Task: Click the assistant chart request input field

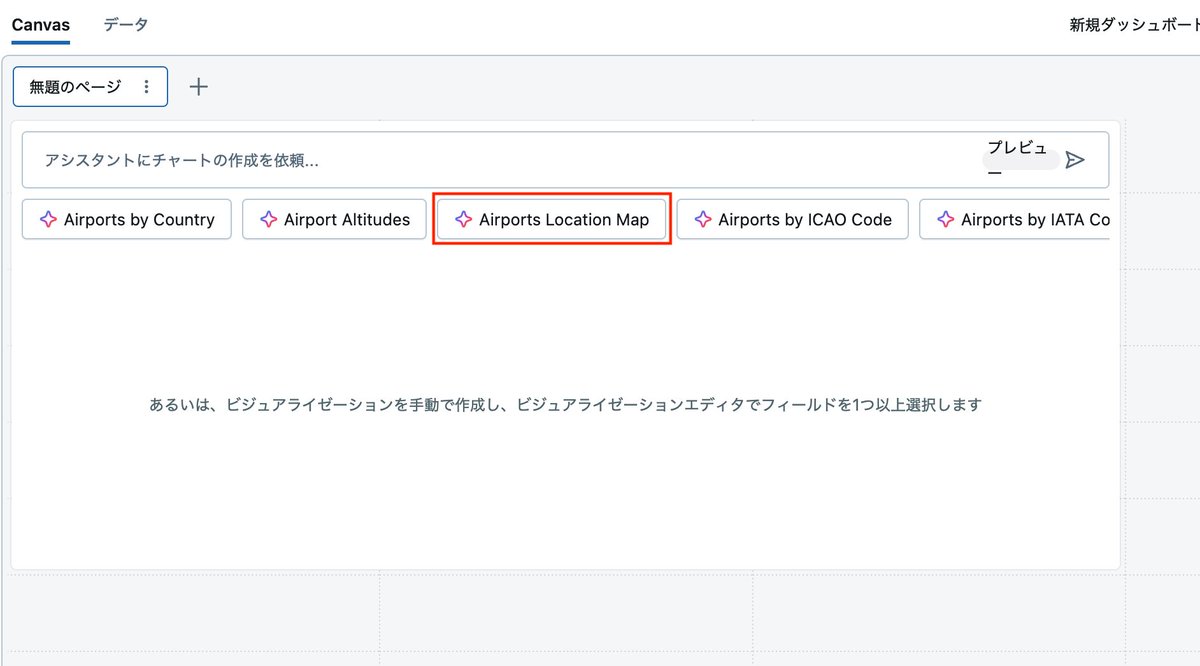Action: click(x=400, y=158)
